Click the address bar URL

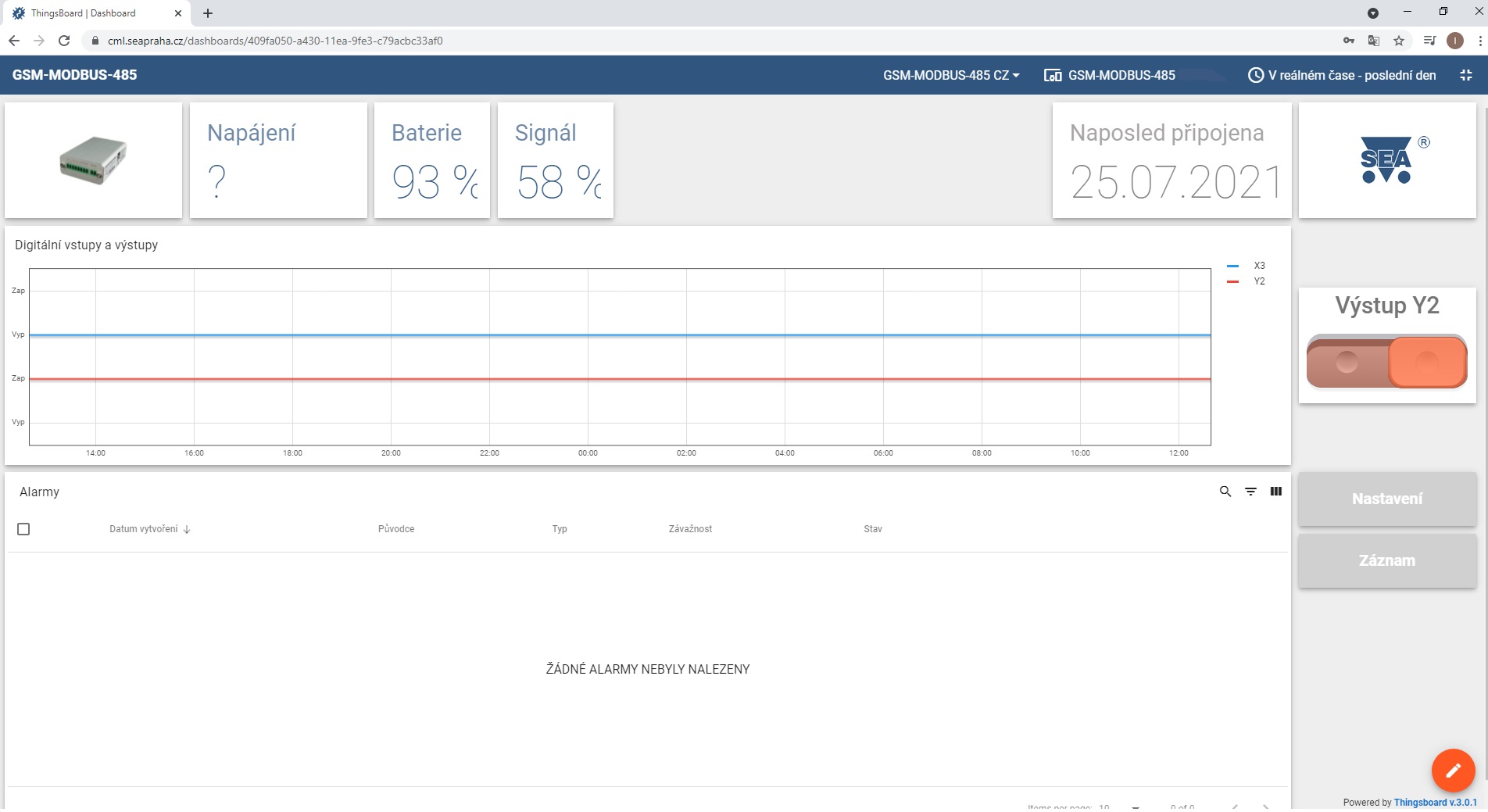click(x=275, y=41)
